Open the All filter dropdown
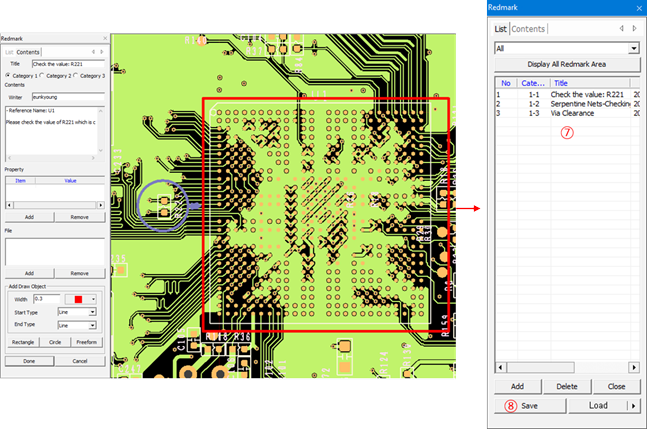Viewport: 647px width, 429px height. [633, 48]
